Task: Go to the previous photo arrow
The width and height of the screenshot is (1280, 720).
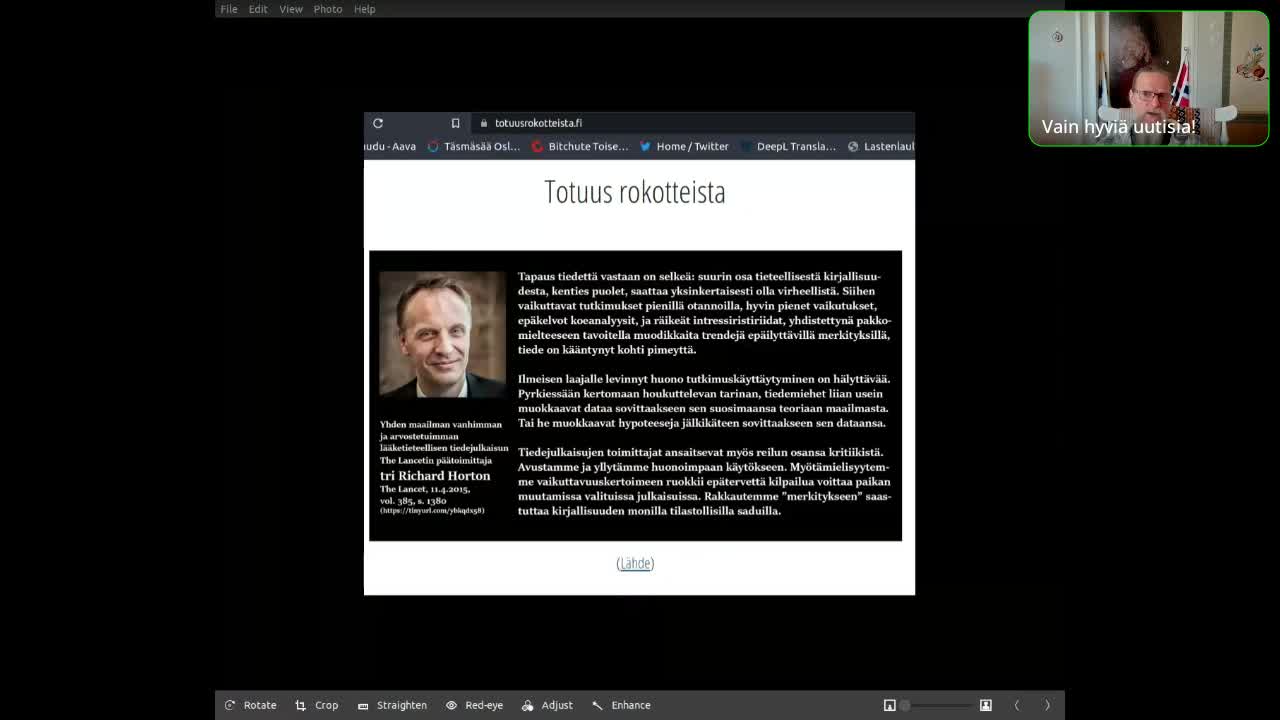Action: [x=1017, y=705]
